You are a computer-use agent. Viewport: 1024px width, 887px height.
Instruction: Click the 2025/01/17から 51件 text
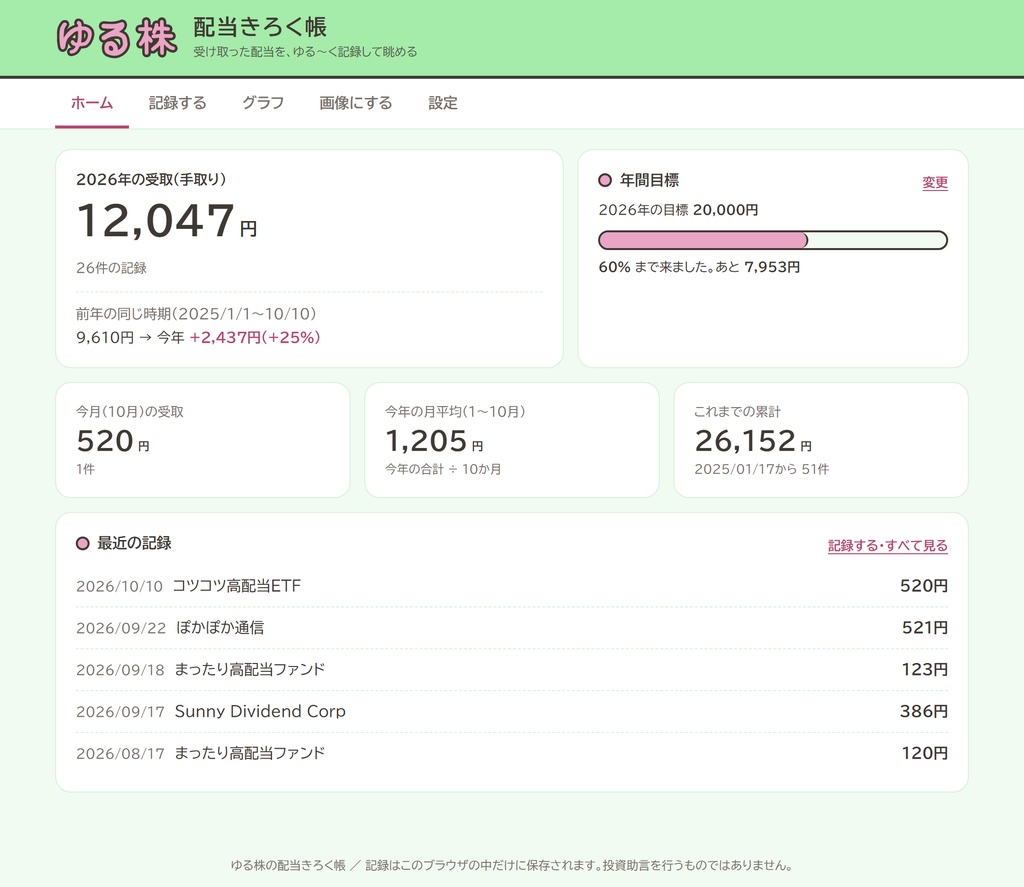click(x=761, y=469)
